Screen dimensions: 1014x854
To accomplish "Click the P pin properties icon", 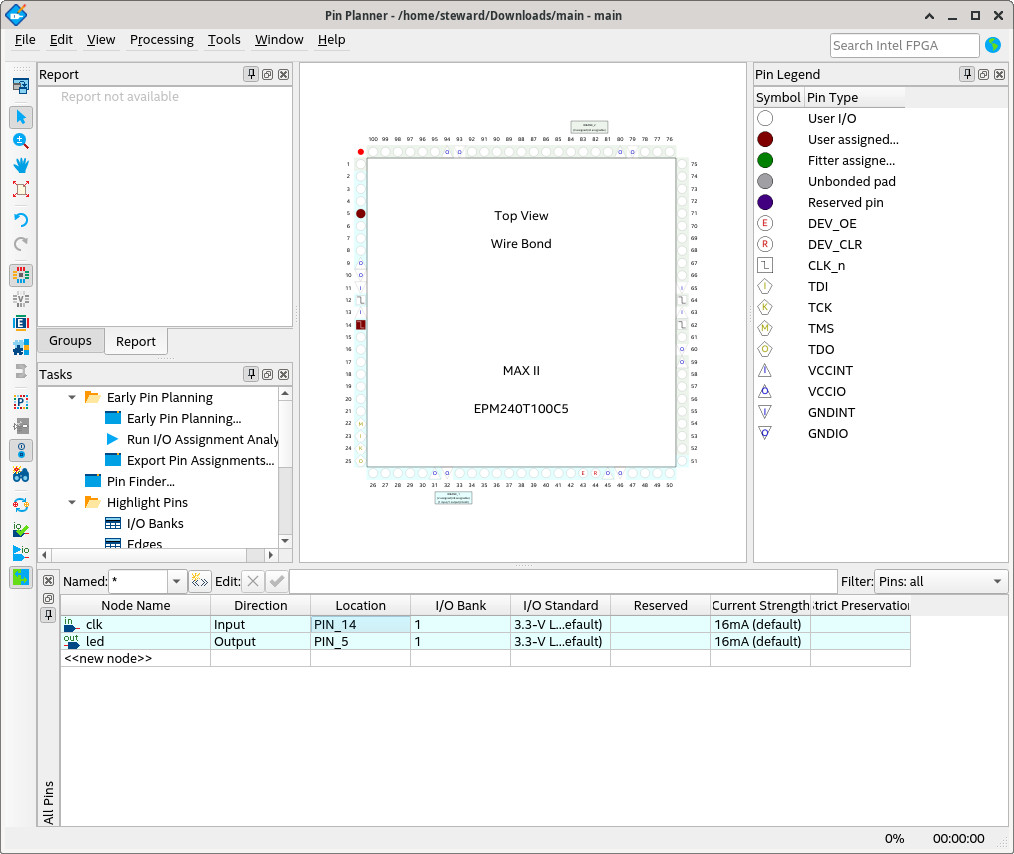I will (x=21, y=401).
